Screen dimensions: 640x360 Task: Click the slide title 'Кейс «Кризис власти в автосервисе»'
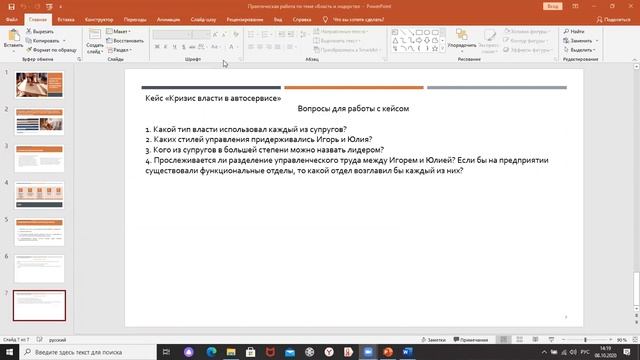pyautogui.click(x=213, y=98)
